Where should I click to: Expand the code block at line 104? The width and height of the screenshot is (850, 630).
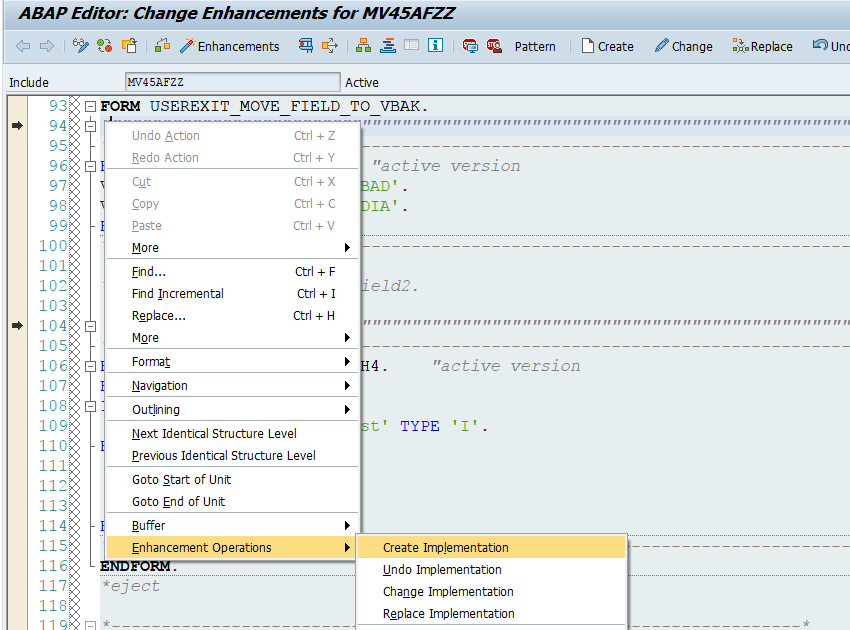click(x=90, y=326)
